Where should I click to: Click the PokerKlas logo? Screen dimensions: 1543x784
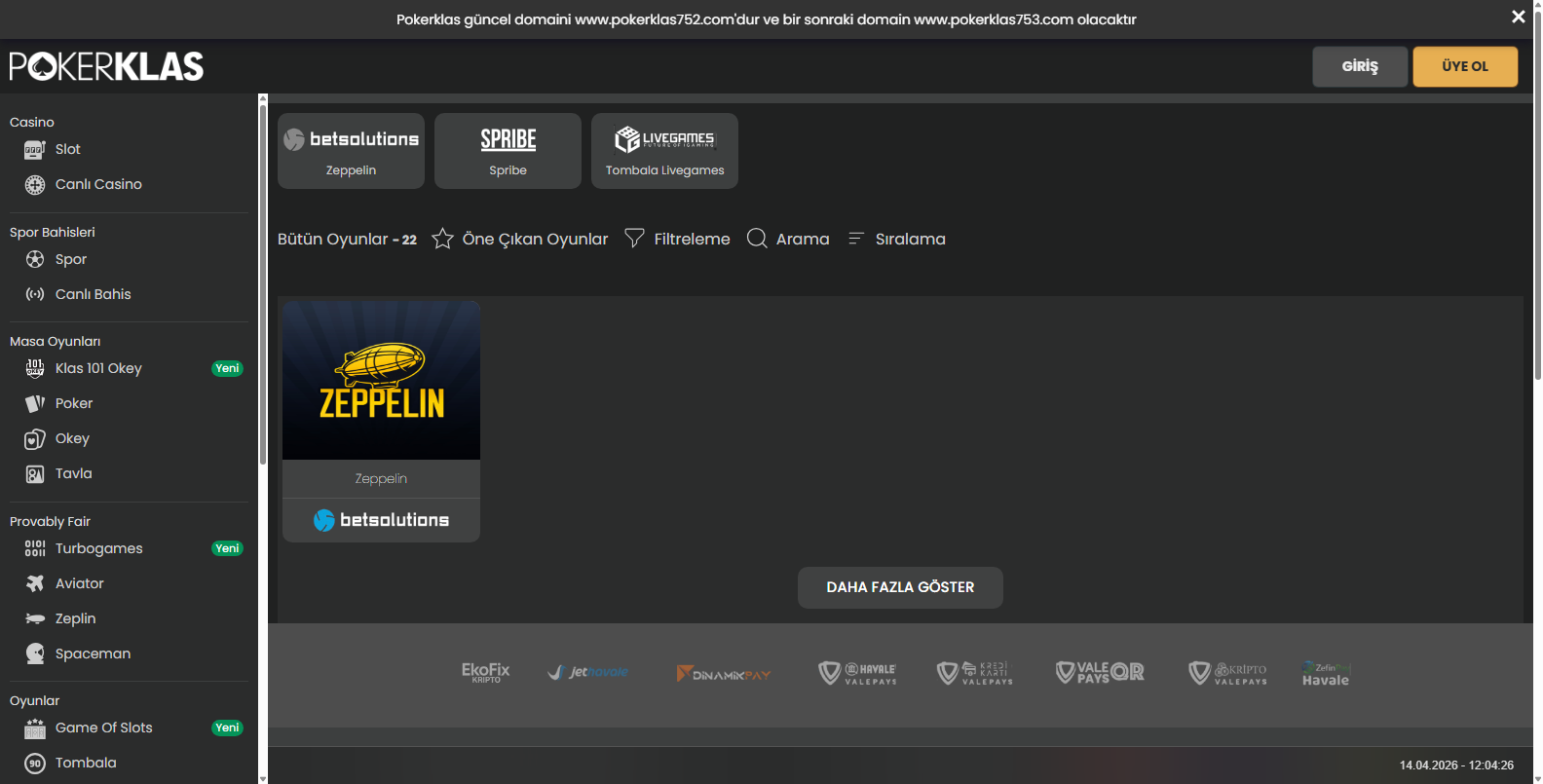click(x=106, y=66)
